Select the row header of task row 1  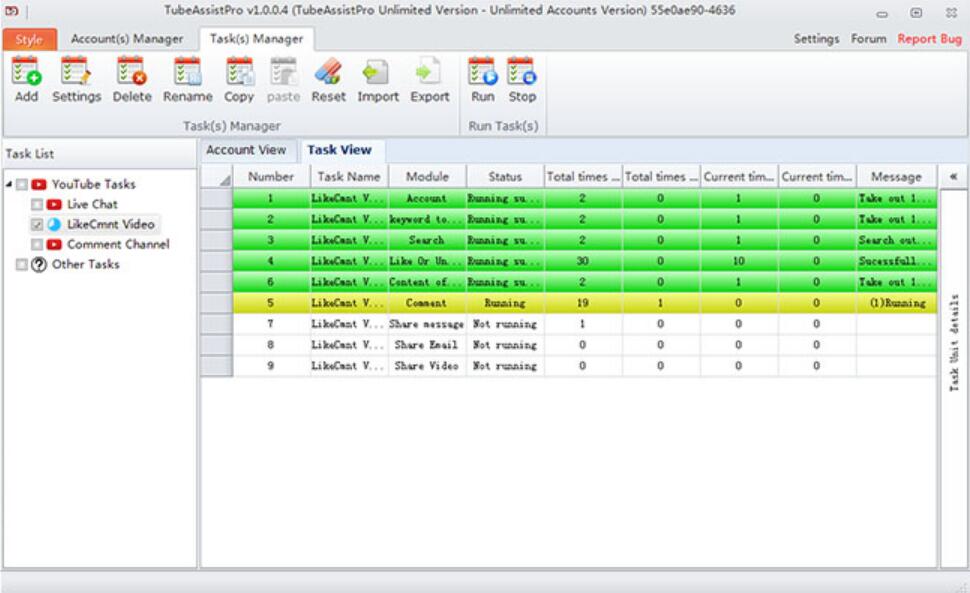pos(217,198)
